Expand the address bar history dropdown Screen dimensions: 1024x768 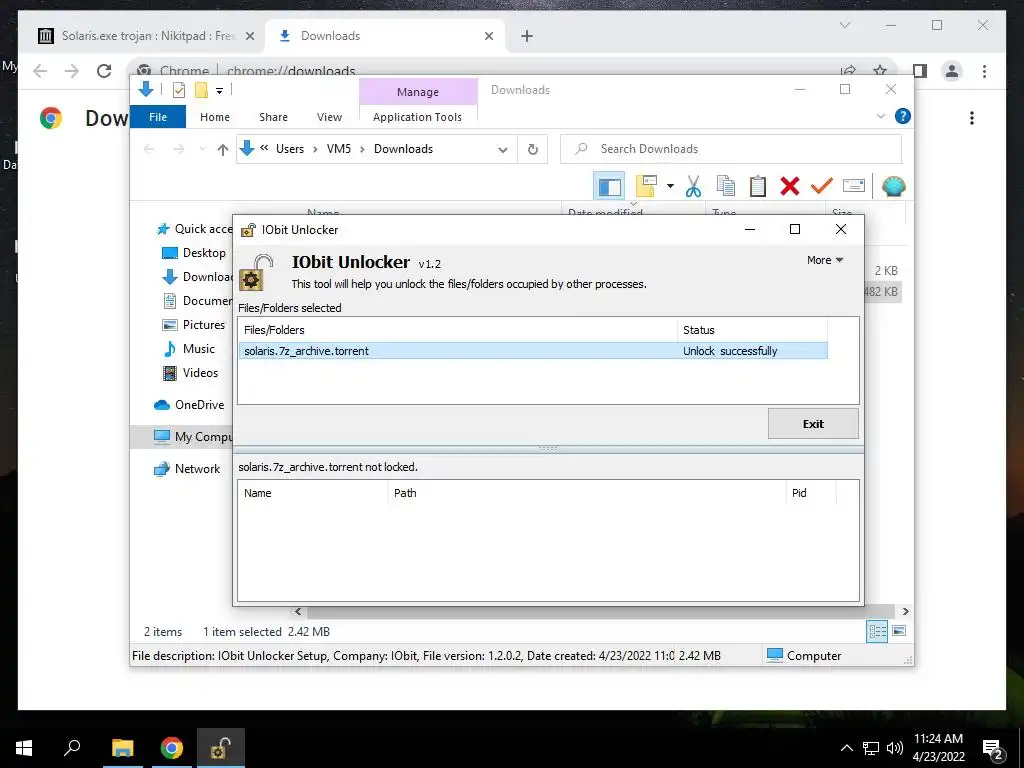tap(503, 150)
